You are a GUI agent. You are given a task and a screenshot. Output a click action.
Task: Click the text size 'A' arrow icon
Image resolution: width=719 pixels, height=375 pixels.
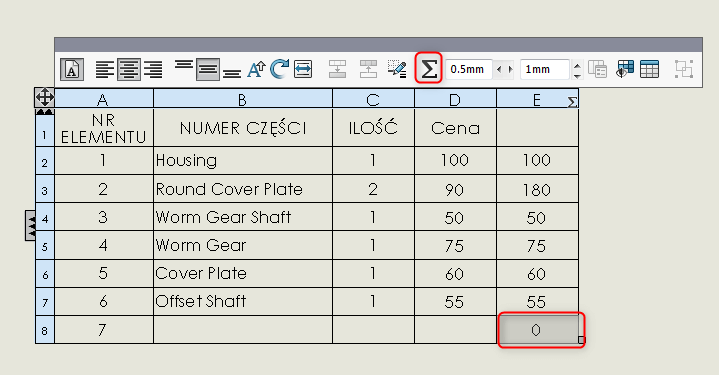tap(256, 70)
